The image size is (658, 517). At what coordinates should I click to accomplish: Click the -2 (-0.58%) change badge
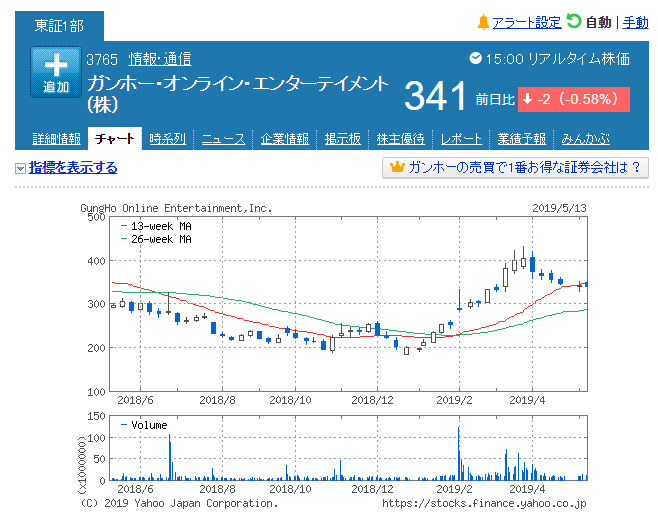(x=574, y=99)
